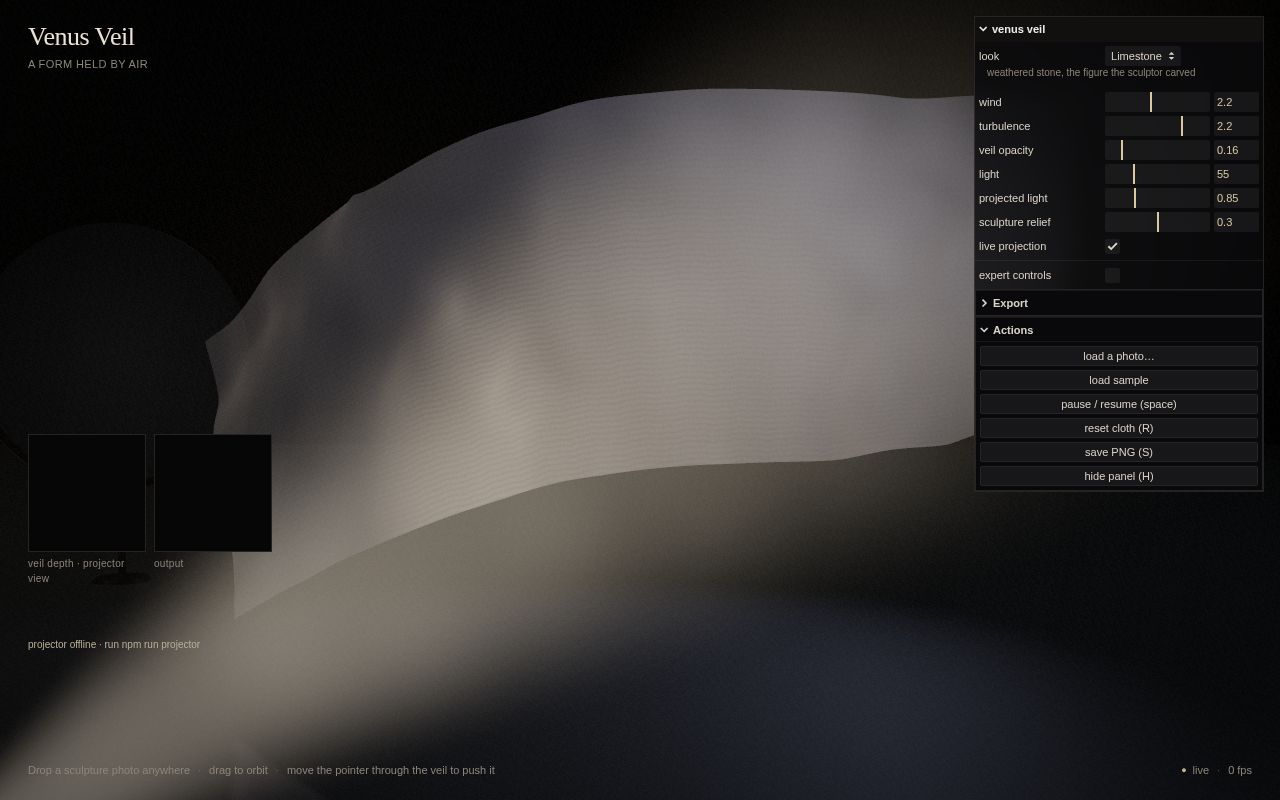The width and height of the screenshot is (1280, 800).
Task: Adjust the projected light slider
Action: pos(1157,198)
